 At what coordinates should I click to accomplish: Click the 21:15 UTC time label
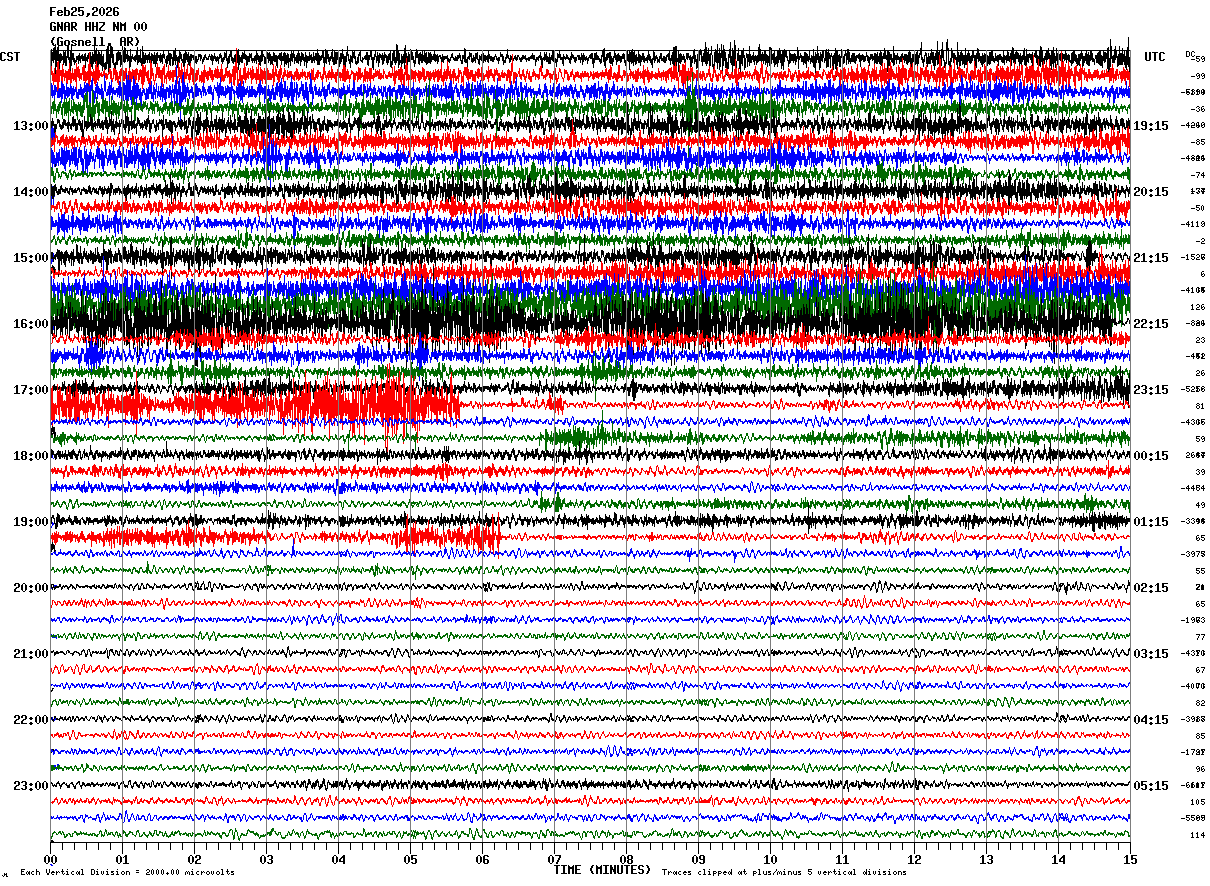[x=1151, y=258]
